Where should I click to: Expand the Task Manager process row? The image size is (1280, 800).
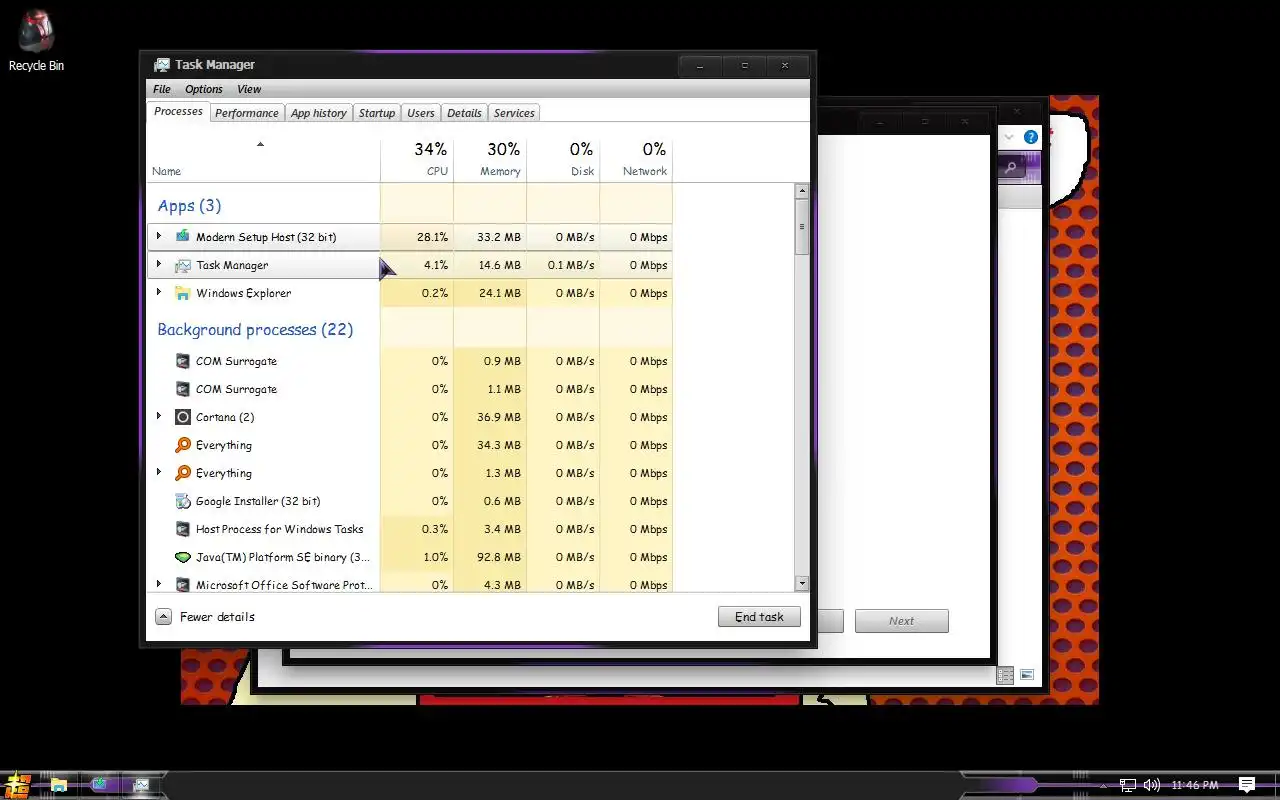[159, 265]
